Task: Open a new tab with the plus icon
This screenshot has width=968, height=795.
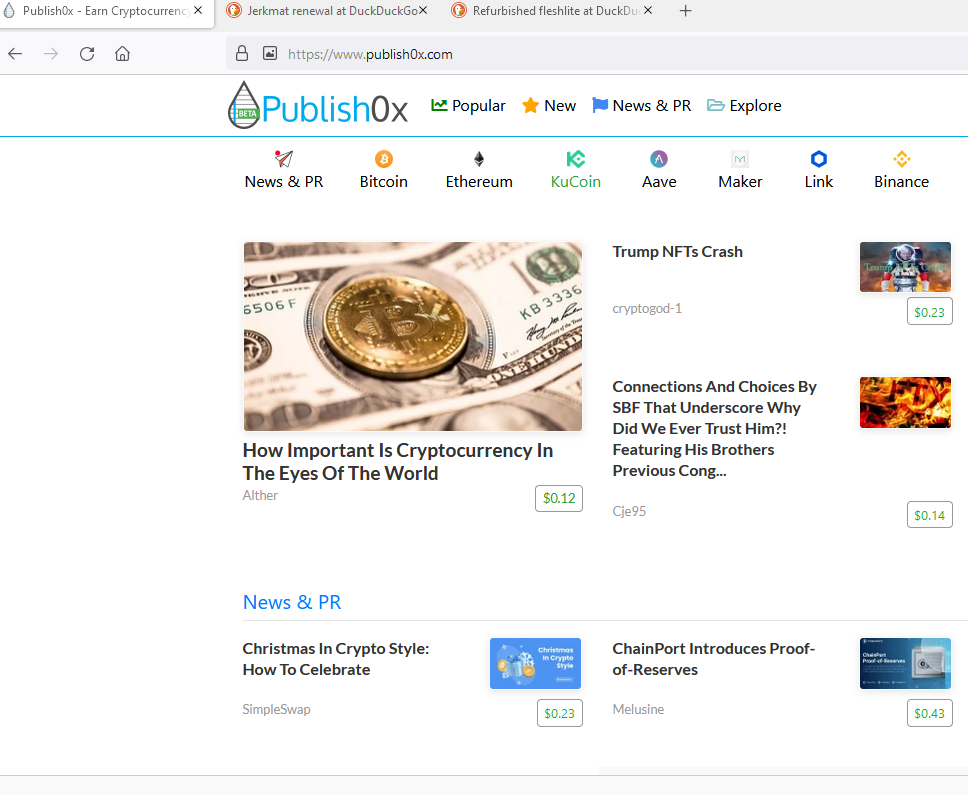Action: coord(685,10)
